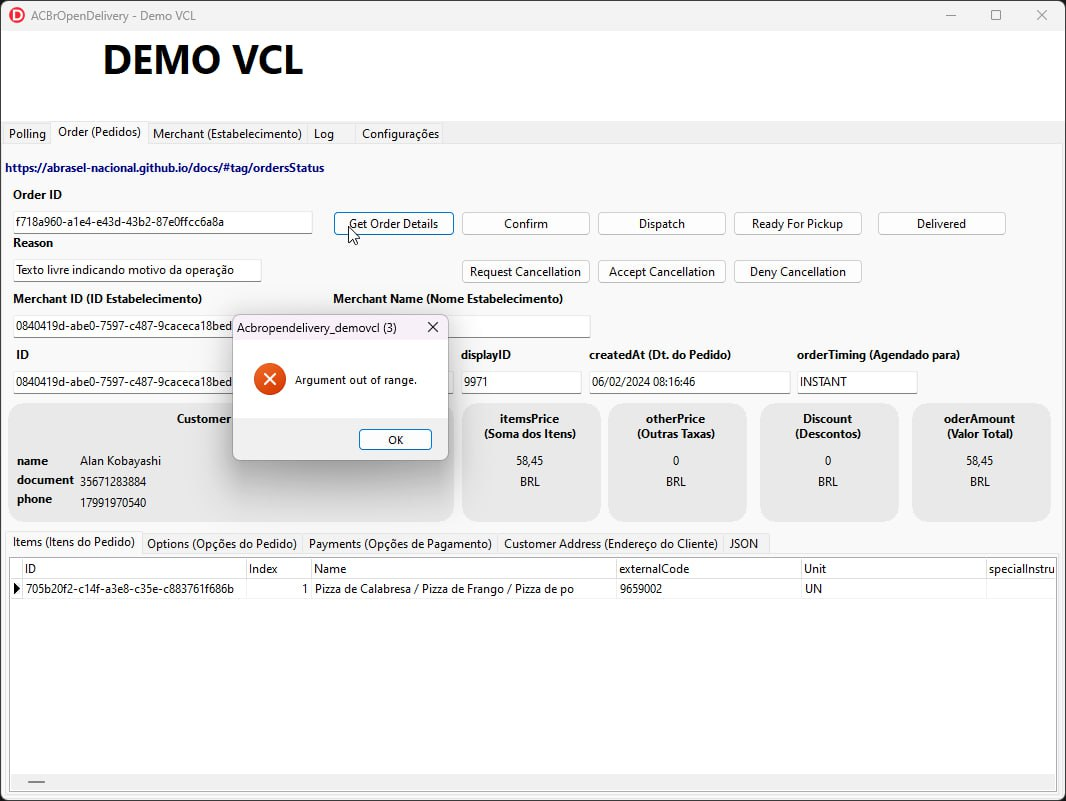The width and height of the screenshot is (1066, 801).
Task: Focus the Order ID input field
Action: pos(162,222)
